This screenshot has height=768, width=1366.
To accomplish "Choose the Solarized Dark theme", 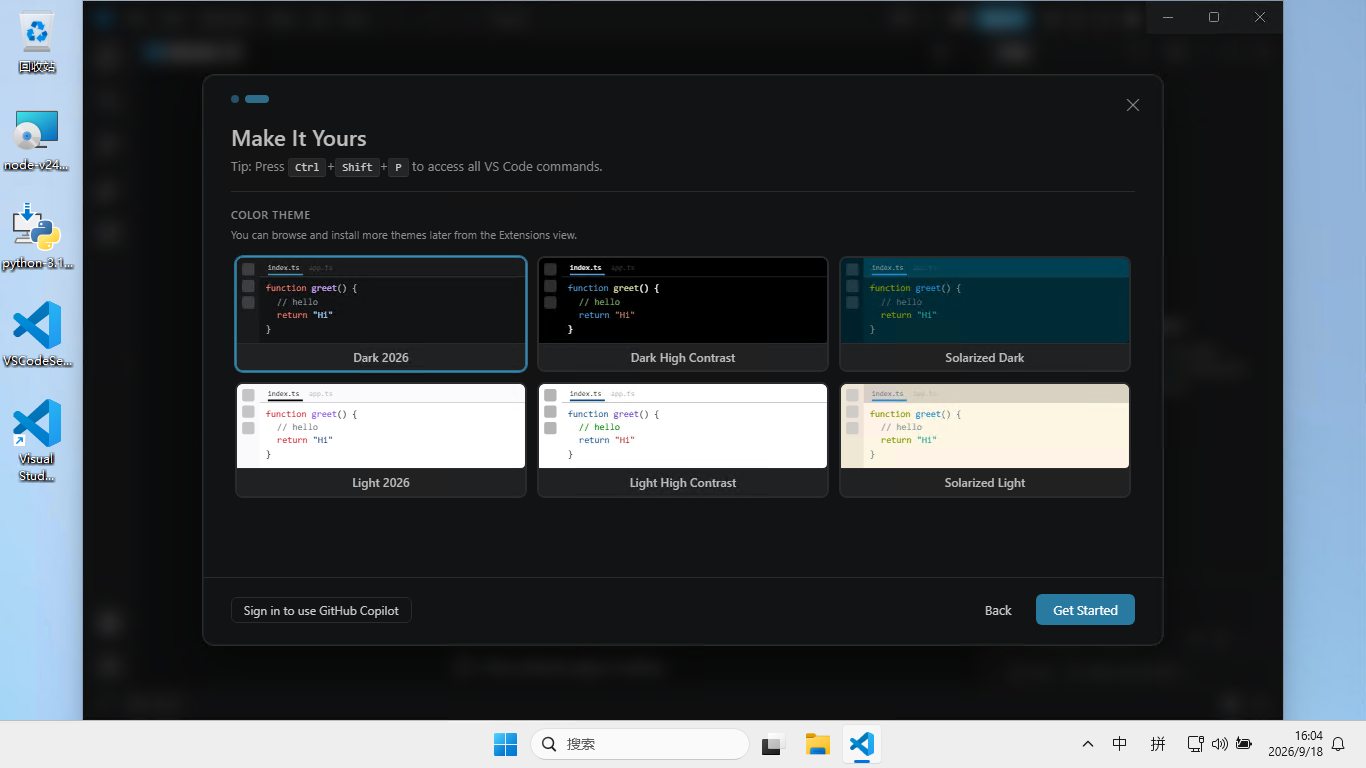I will pos(985,314).
